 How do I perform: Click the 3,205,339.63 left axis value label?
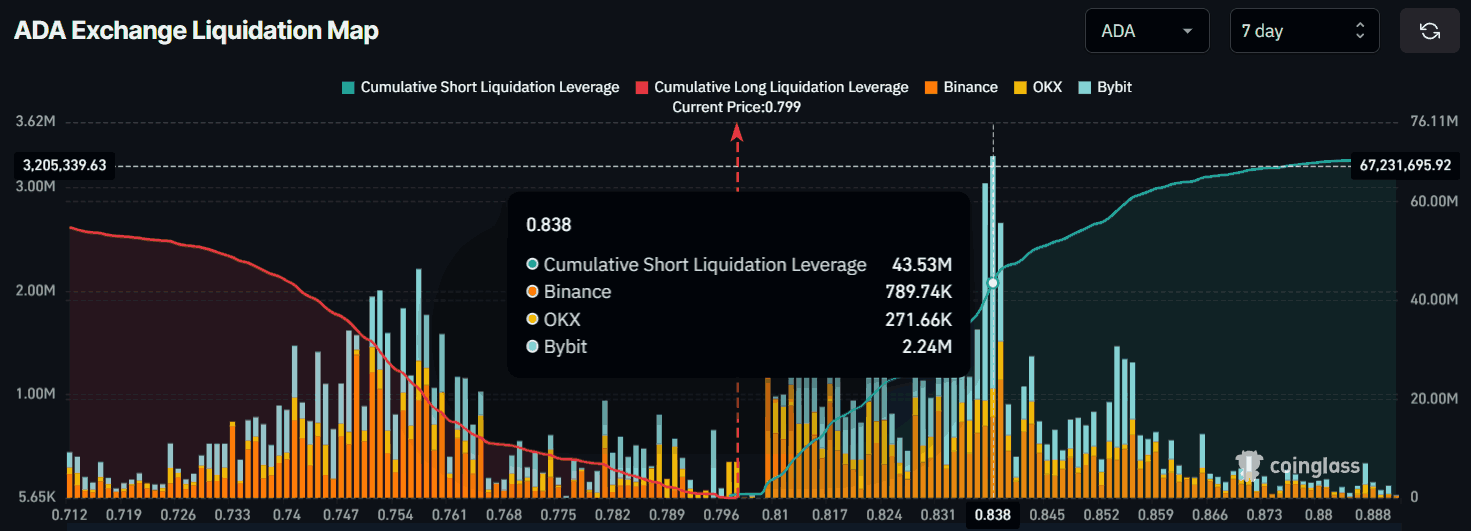coord(64,165)
